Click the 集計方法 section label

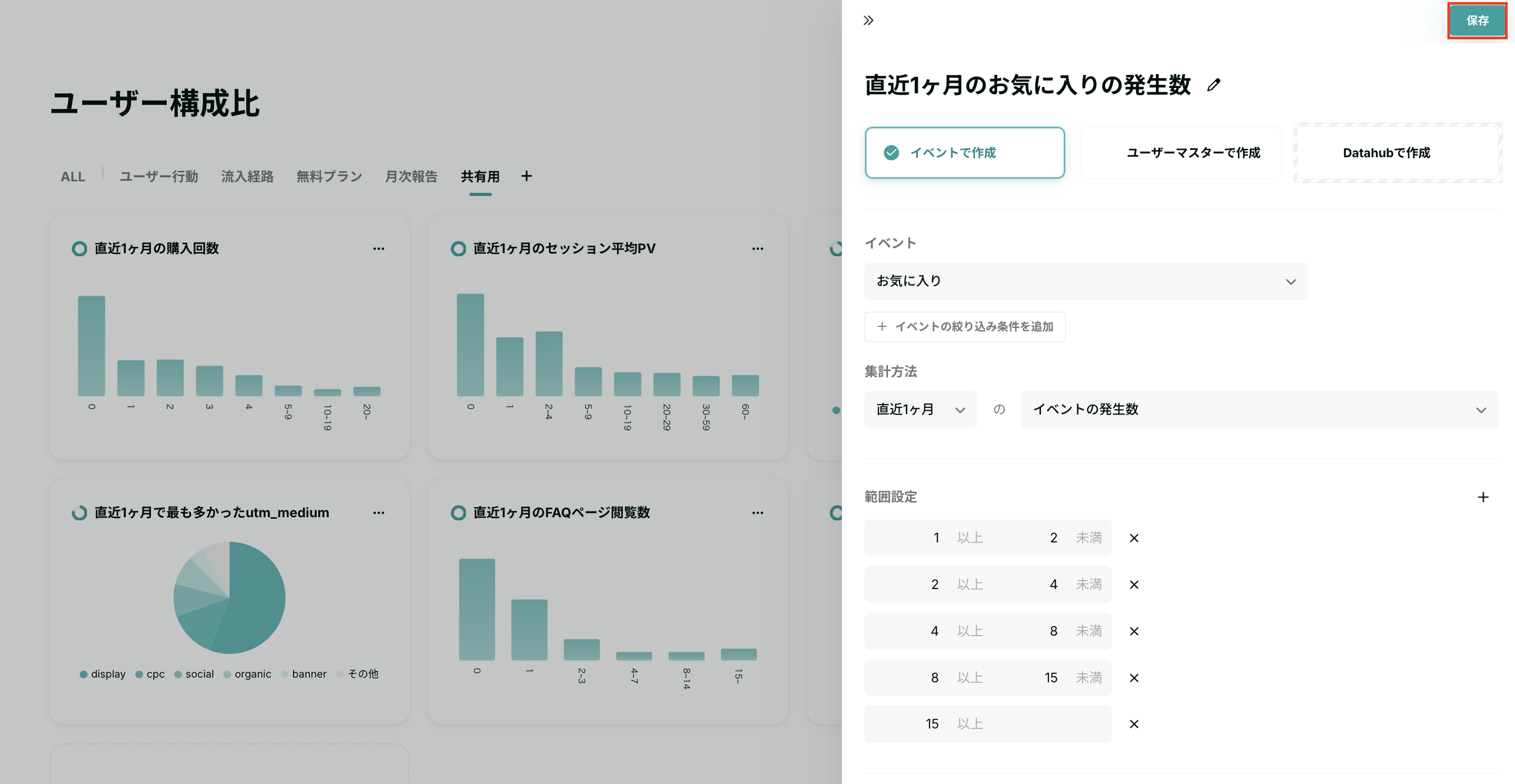891,372
